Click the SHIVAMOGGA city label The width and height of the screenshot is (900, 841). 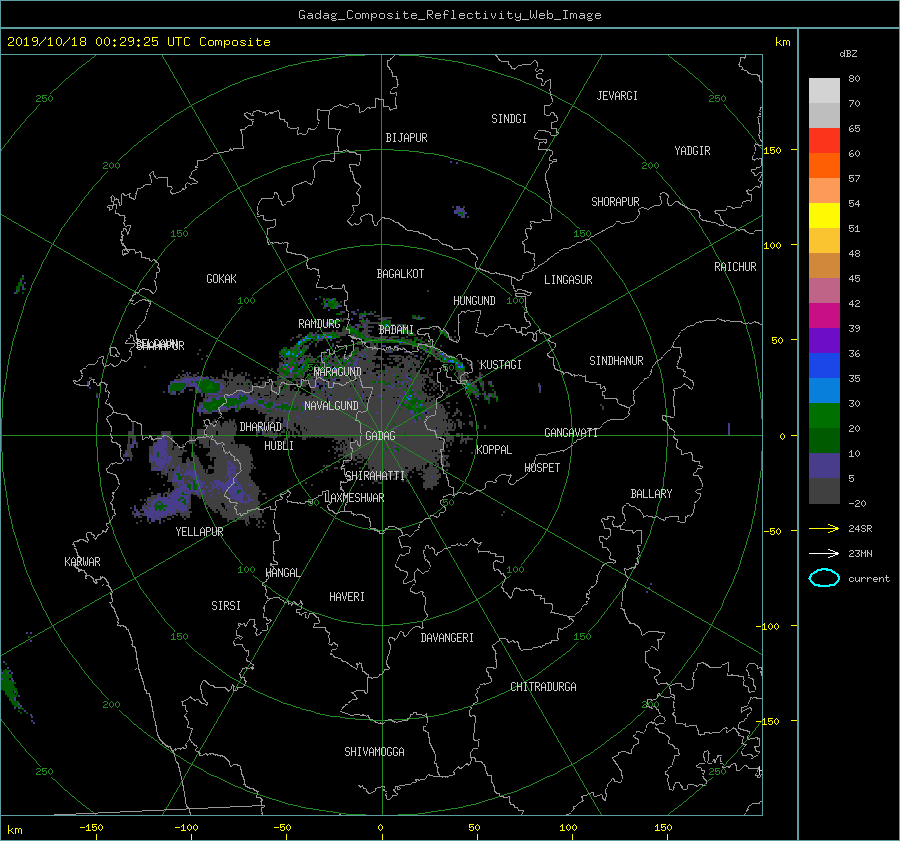[x=374, y=752]
